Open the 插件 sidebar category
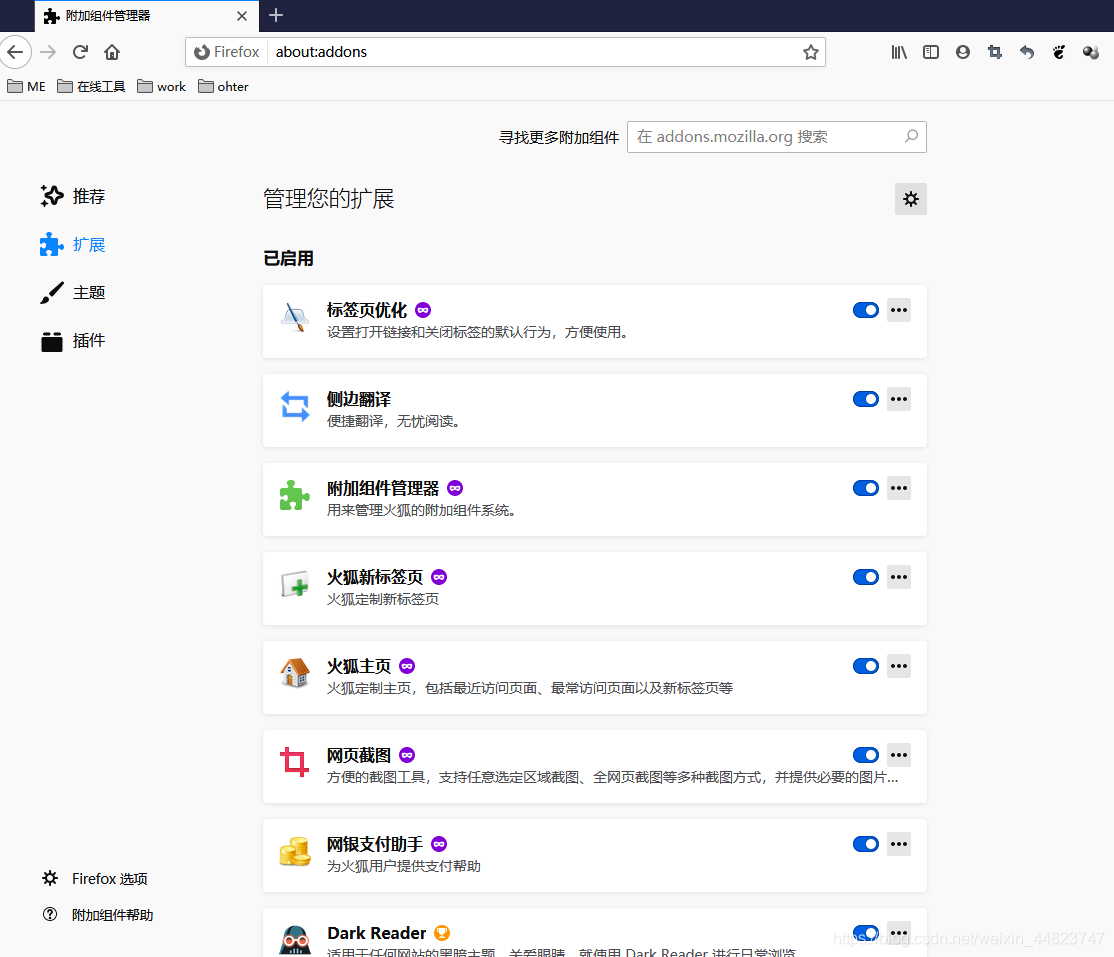The height and width of the screenshot is (957, 1114). pos(73,341)
